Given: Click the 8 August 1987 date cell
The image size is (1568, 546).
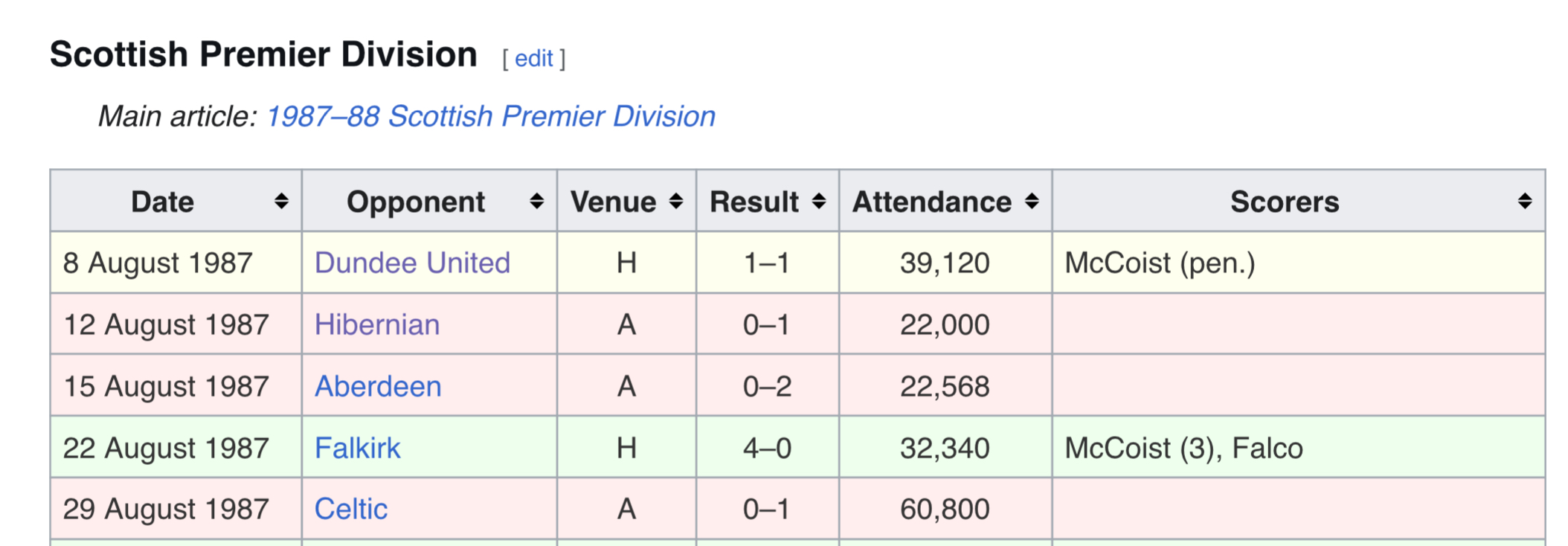Looking at the screenshot, I should (x=176, y=263).
